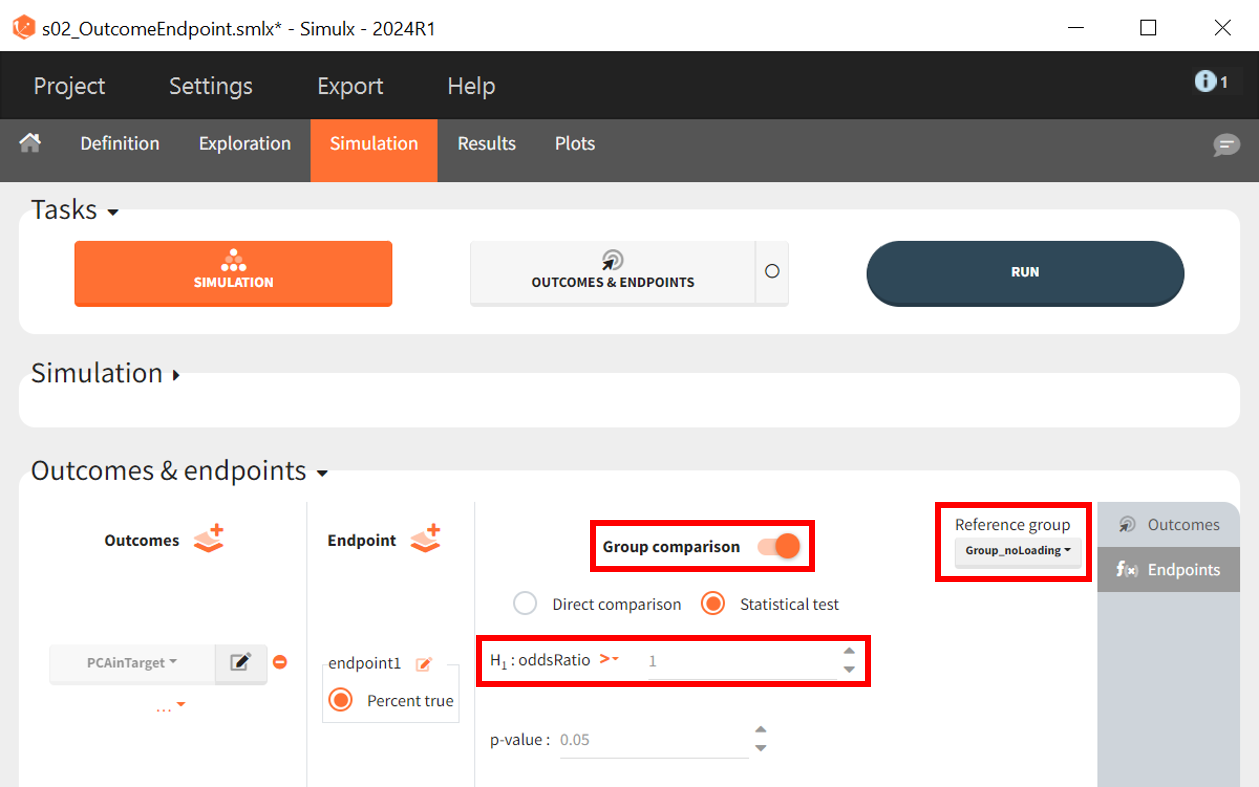
Task: Click the p-value input field
Action: (652, 741)
